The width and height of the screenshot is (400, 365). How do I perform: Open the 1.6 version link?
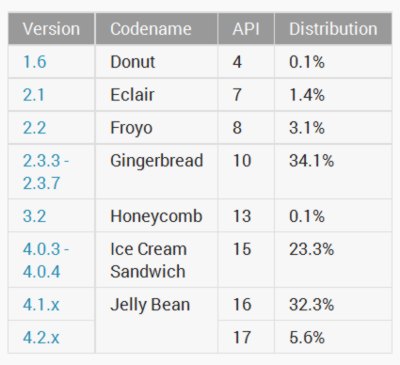click(x=34, y=62)
